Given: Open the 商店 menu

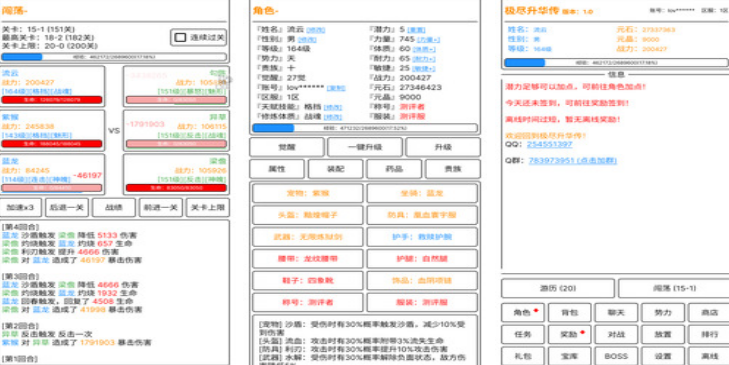Looking at the screenshot, I should [x=709, y=312].
